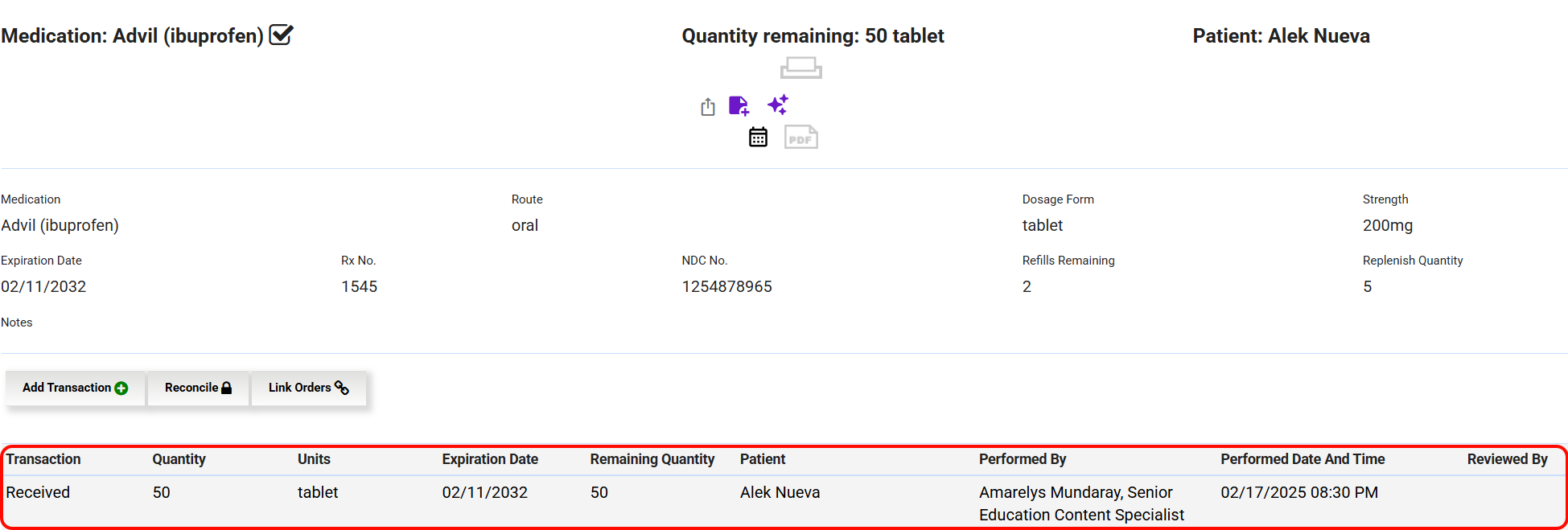1568x530 pixels.
Task: Click the print icon below quantity remaining
Action: [x=800, y=68]
